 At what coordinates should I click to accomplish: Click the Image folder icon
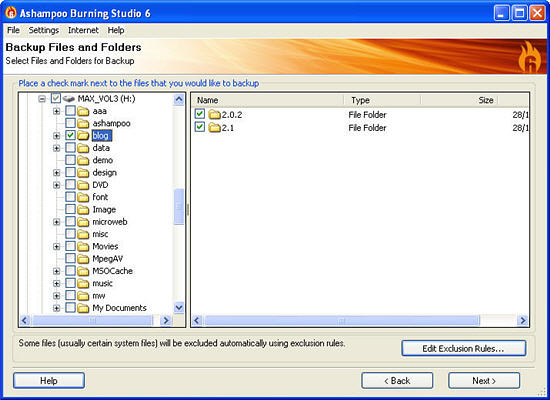click(x=83, y=209)
